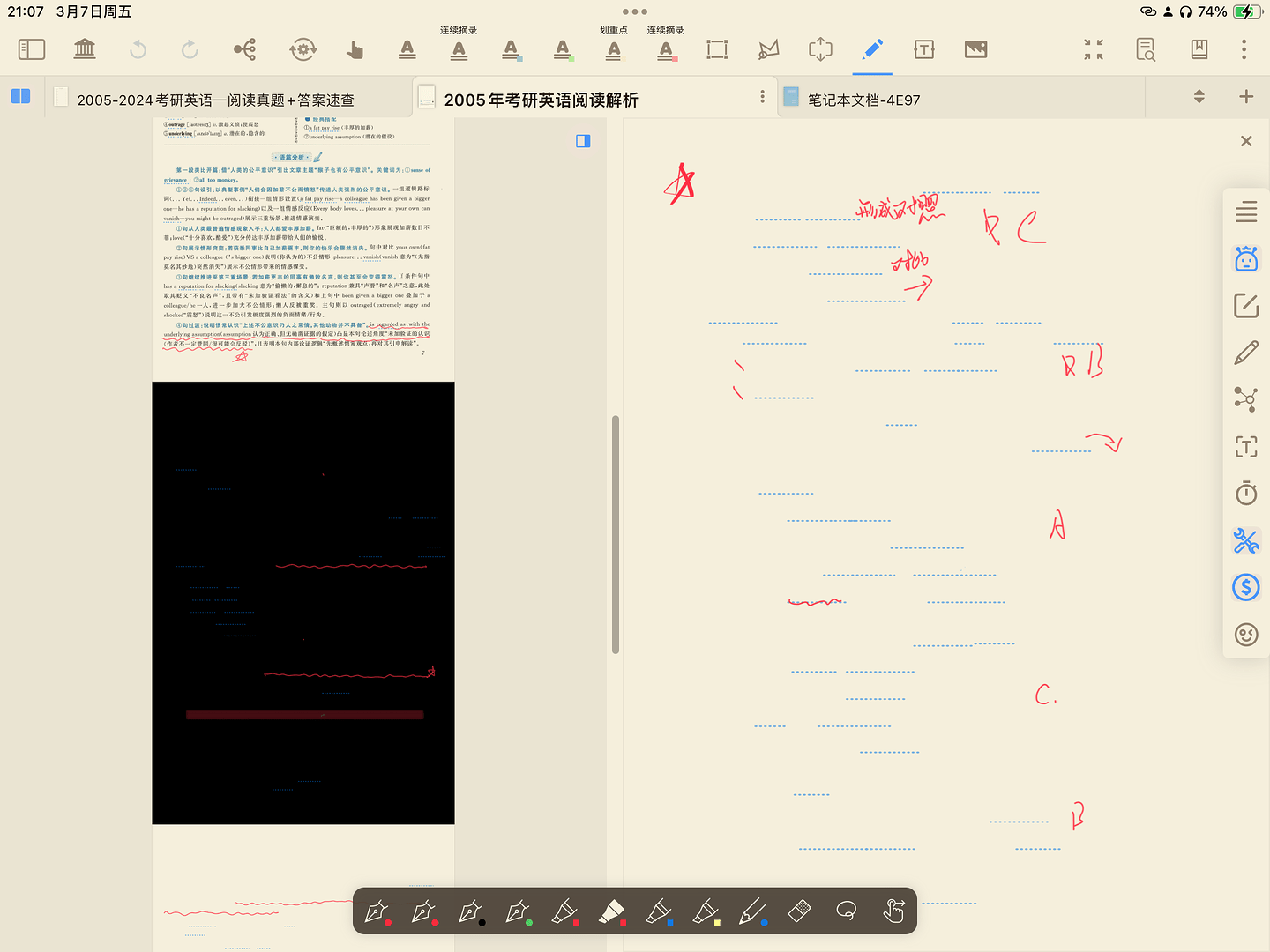
Task: Click the collapse arrows icon
Action: [1094, 49]
